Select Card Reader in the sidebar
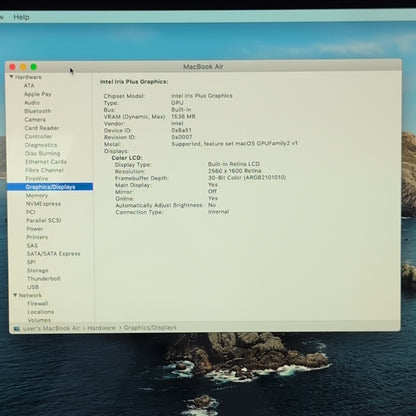The image size is (416, 416). pos(42,128)
